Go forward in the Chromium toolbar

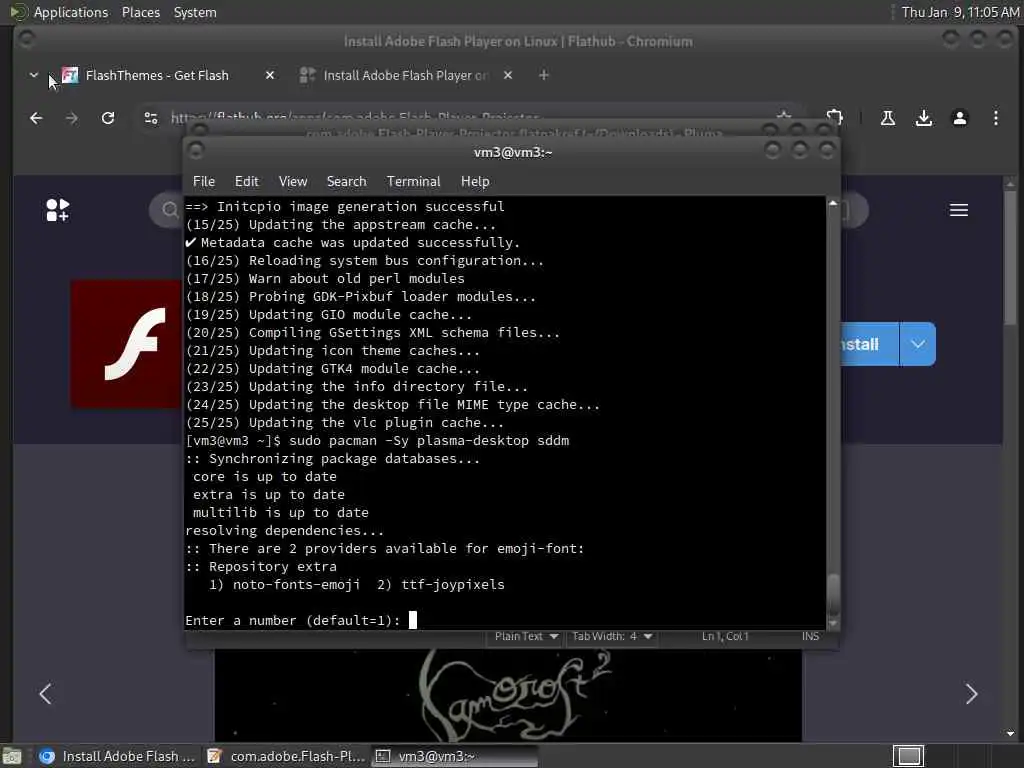(72, 118)
